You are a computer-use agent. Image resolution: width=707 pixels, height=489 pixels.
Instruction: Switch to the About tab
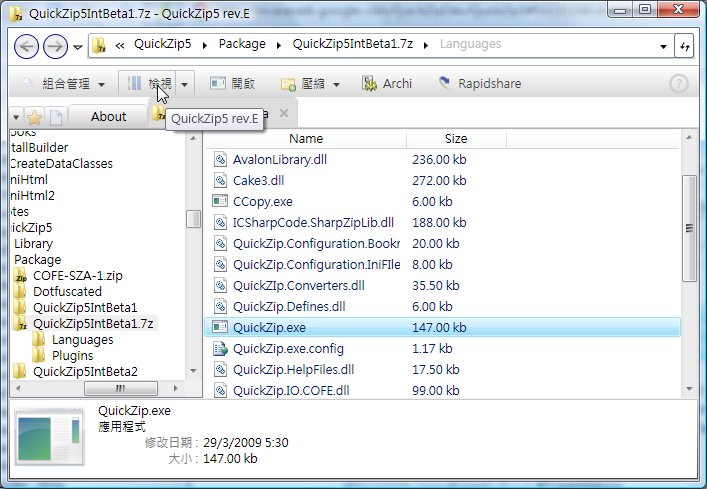point(108,116)
